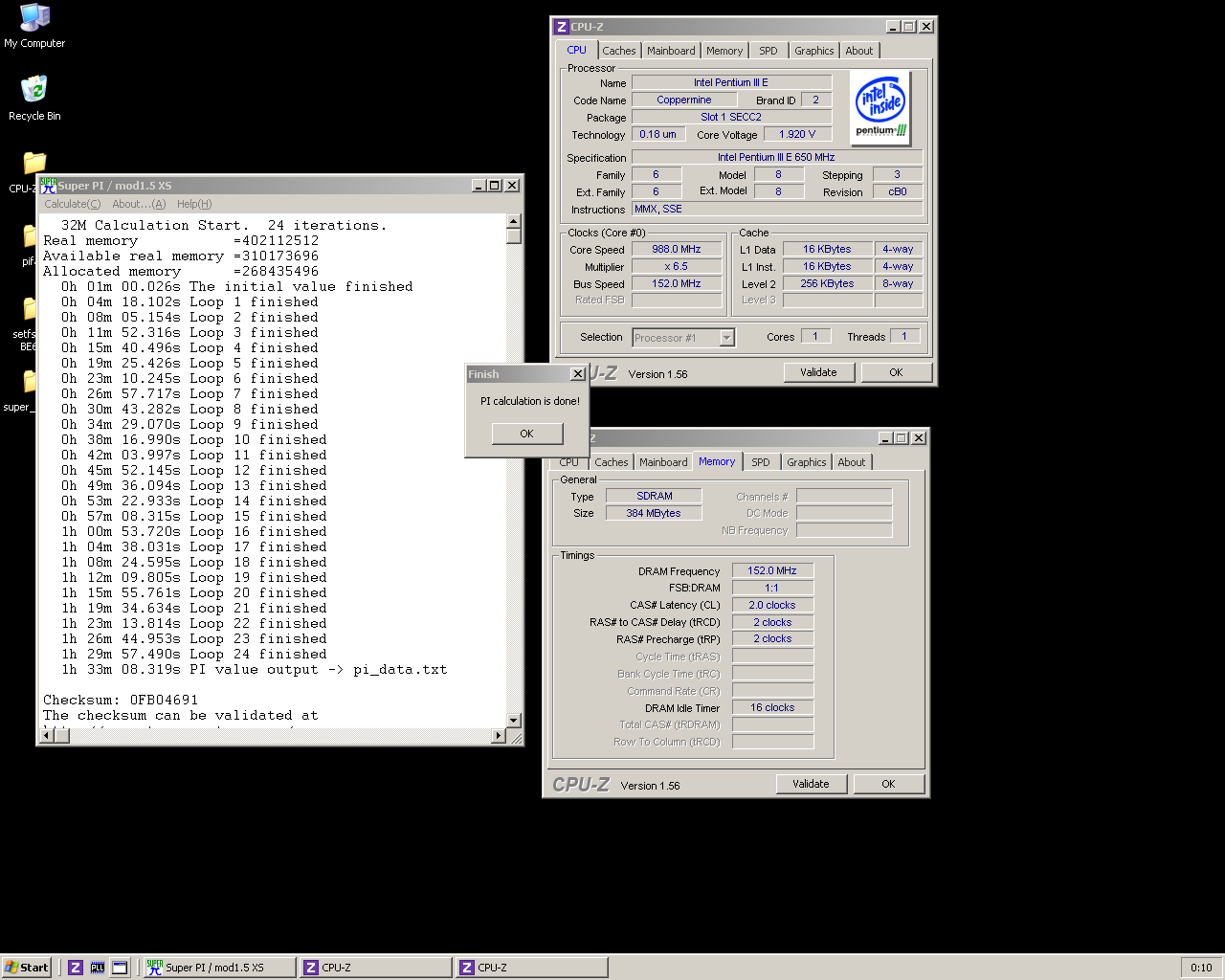This screenshot has width=1225, height=980.
Task: Close the Finish dialog with X
Action: [x=577, y=374]
